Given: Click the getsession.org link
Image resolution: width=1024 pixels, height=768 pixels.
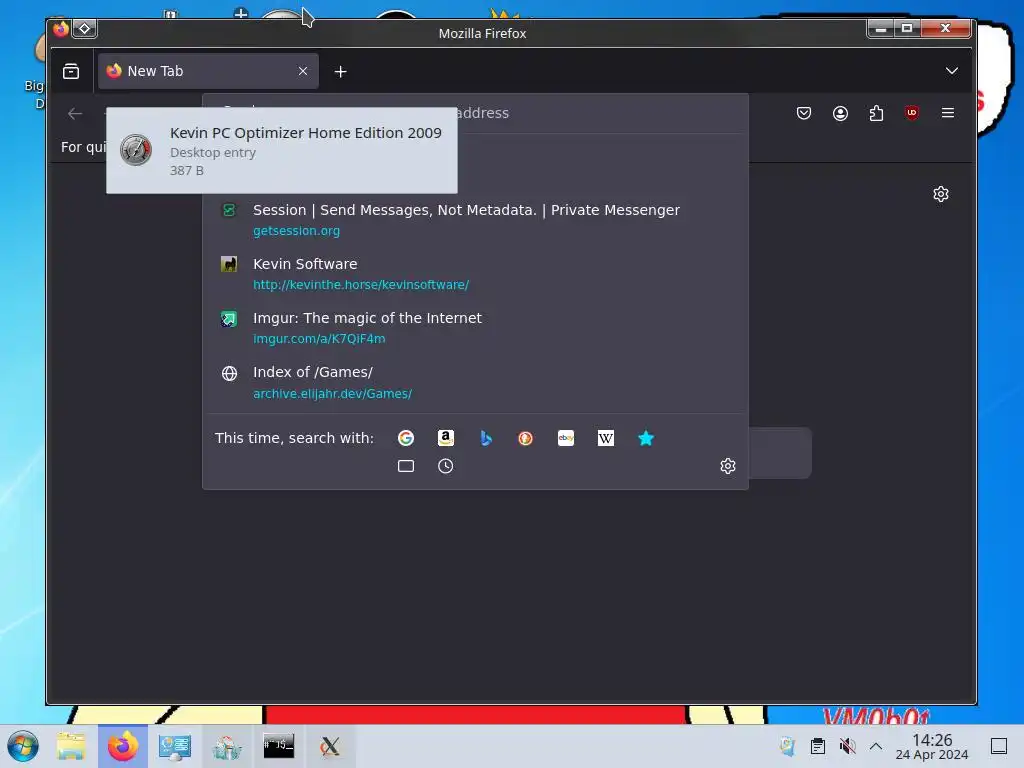Looking at the screenshot, I should click(296, 231).
